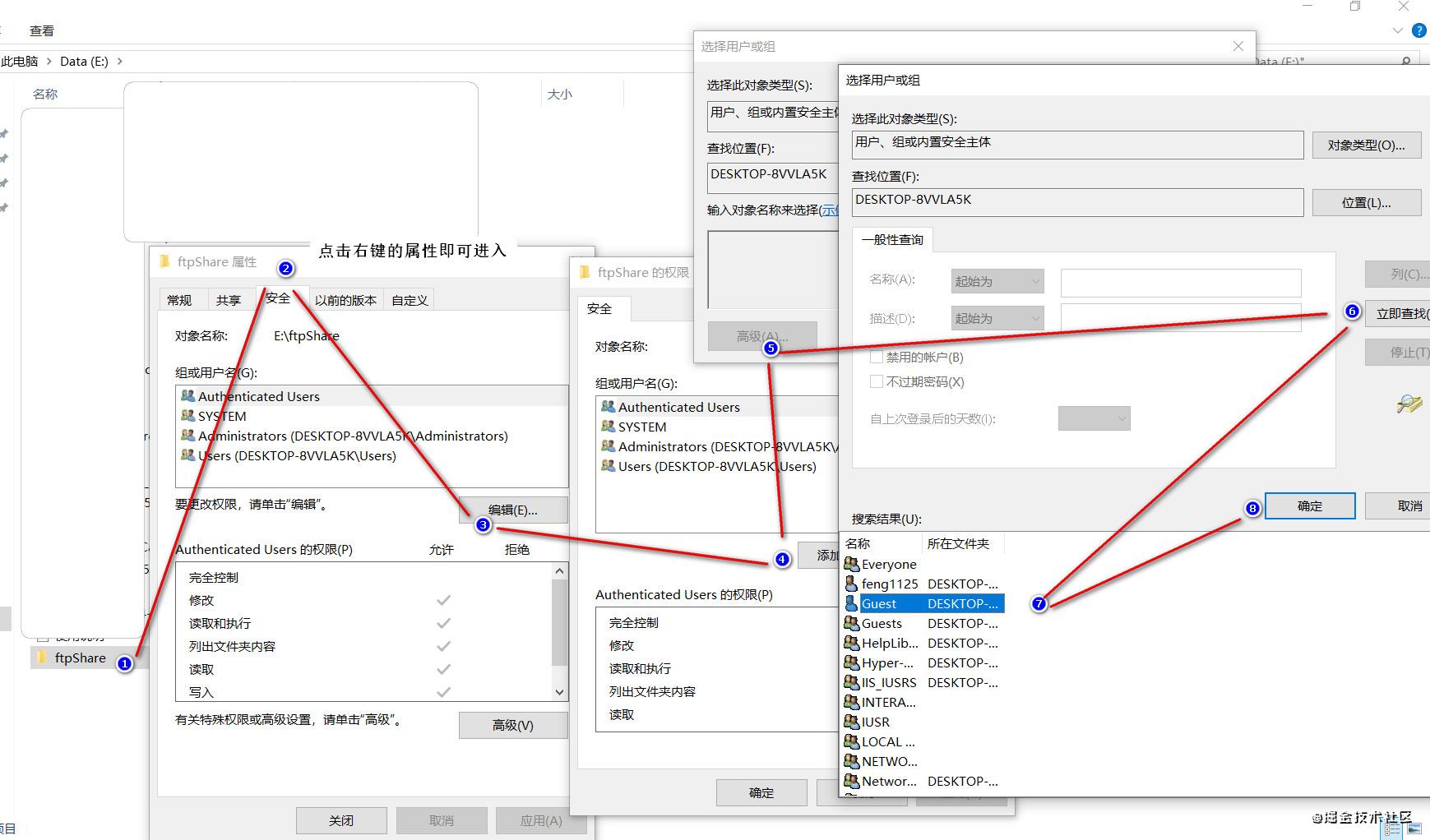The width and height of the screenshot is (1430, 840).
Task: Click the Authenticated Users icon in permissions window
Action: pyautogui.click(x=609, y=406)
